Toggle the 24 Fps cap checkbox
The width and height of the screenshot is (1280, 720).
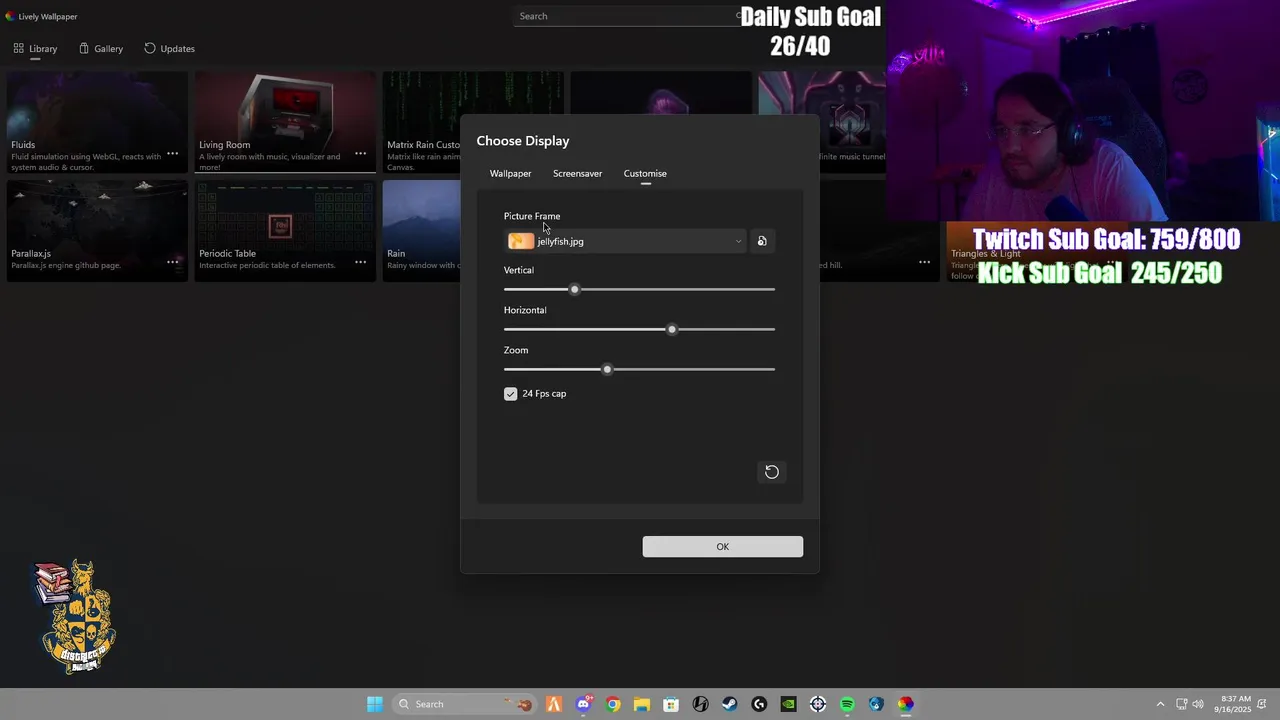click(x=510, y=394)
